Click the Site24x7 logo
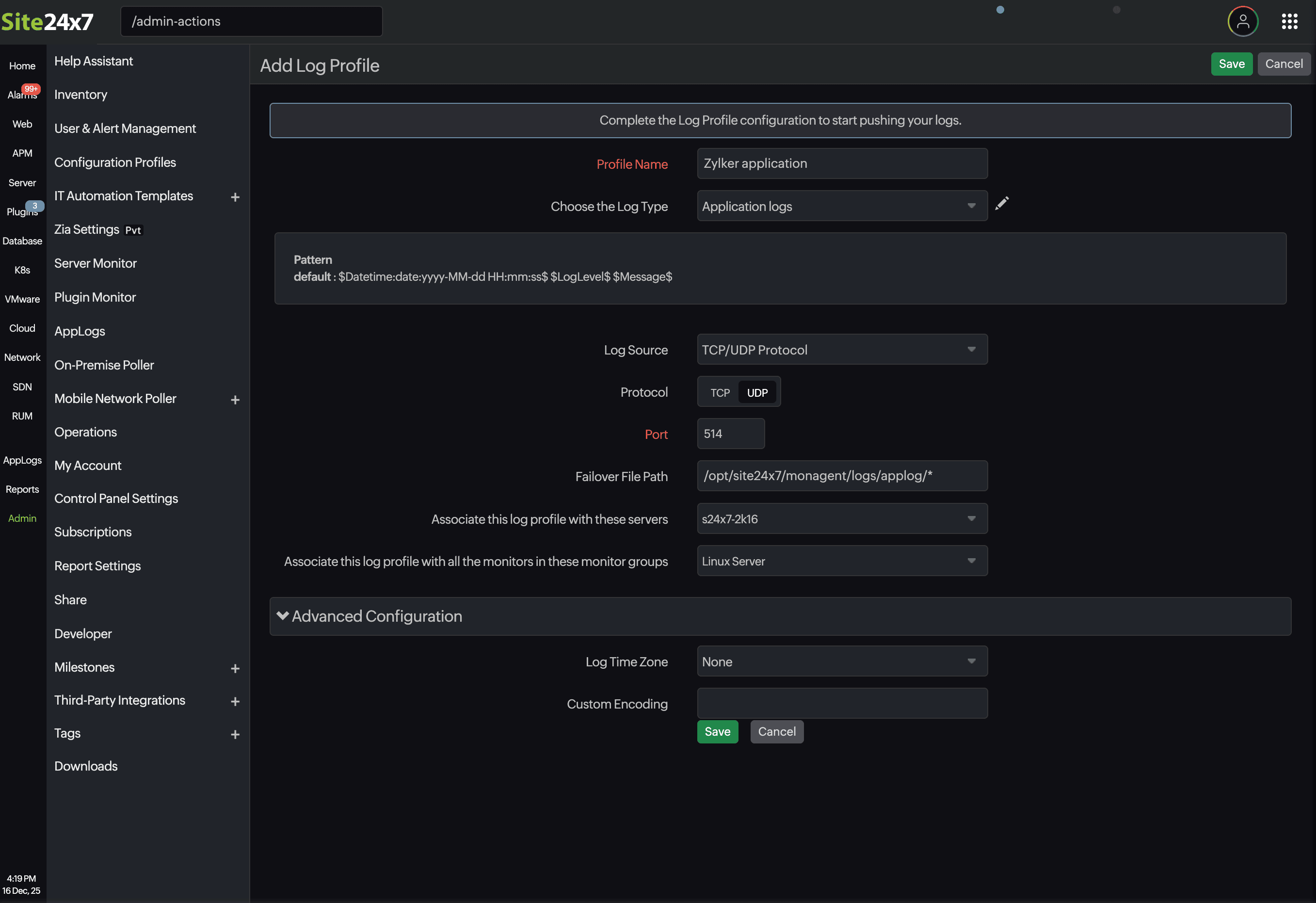The height and width of the screenshot is (903, 1316). click(48, 21)
